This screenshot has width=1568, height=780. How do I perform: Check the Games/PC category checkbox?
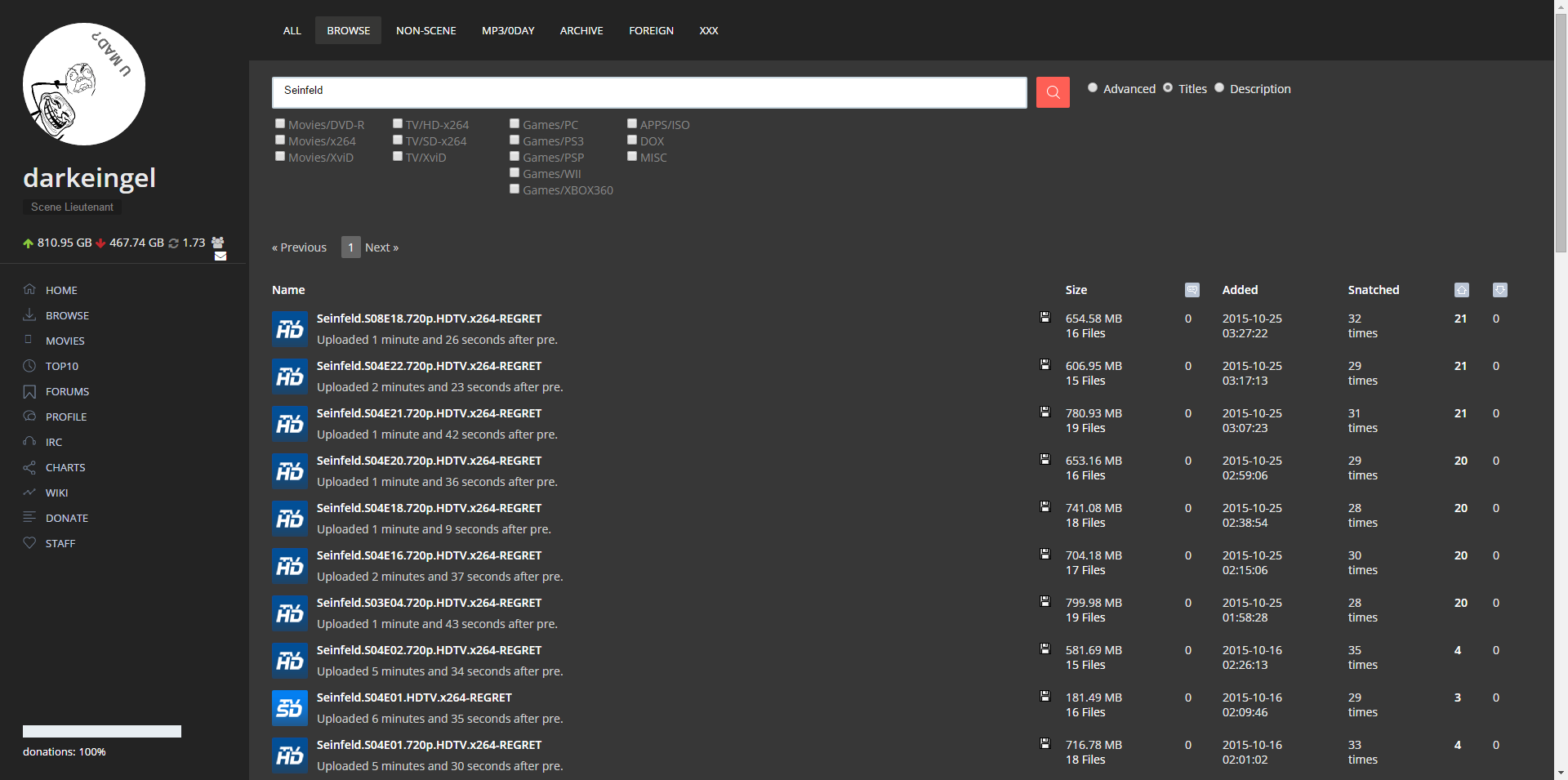[514, 123]
